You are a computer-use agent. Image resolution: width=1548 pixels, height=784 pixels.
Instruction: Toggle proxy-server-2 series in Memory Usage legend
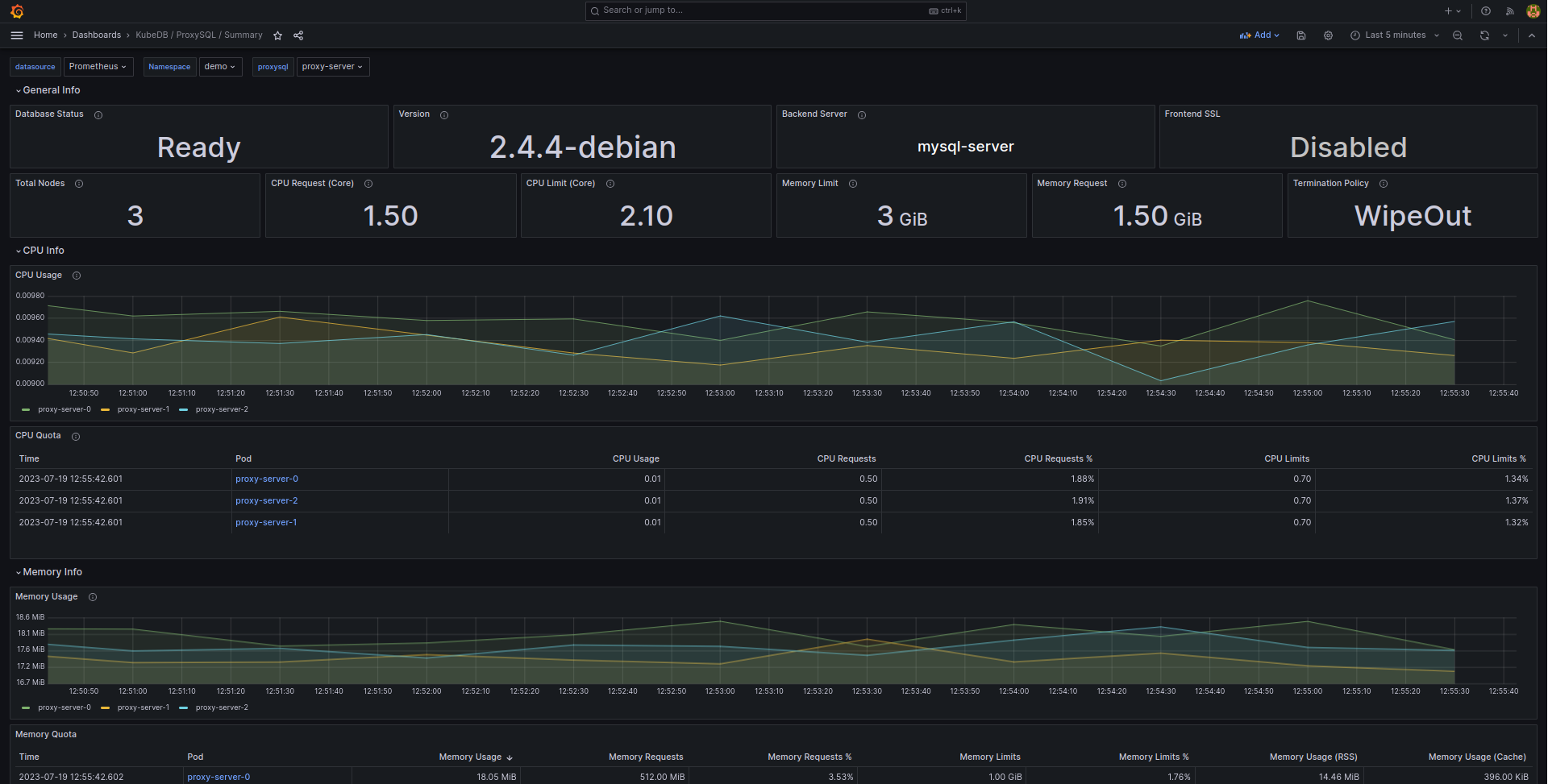(x=222, y=707)
